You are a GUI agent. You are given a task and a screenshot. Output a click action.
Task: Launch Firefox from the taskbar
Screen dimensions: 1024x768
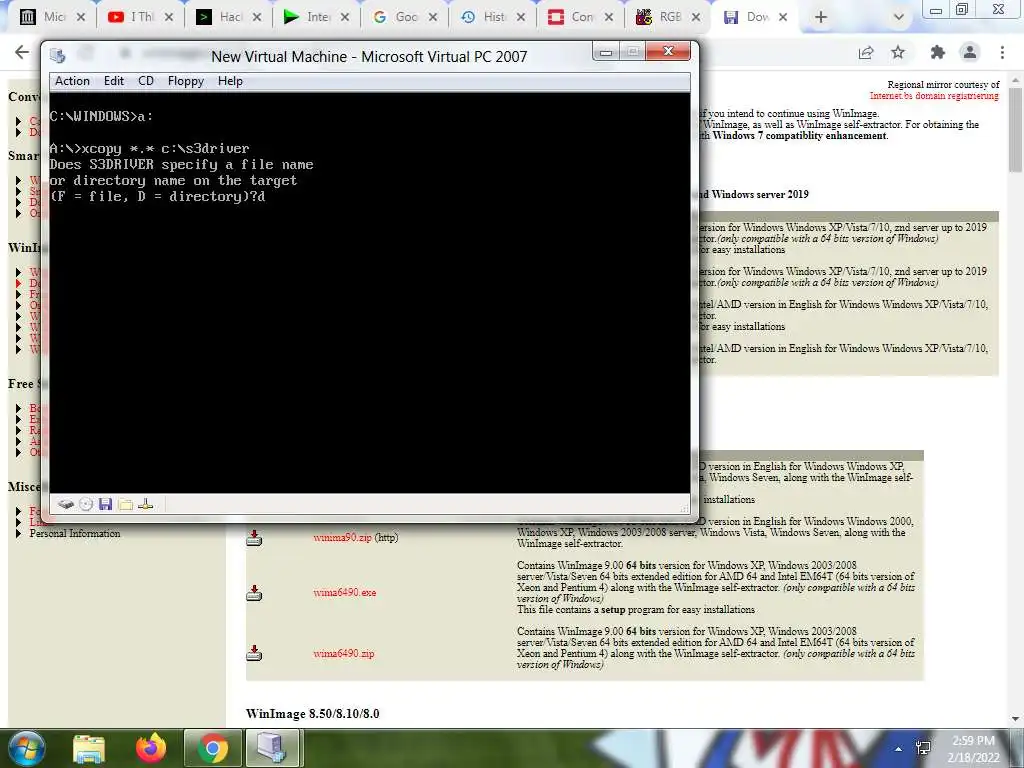point(151,748)
